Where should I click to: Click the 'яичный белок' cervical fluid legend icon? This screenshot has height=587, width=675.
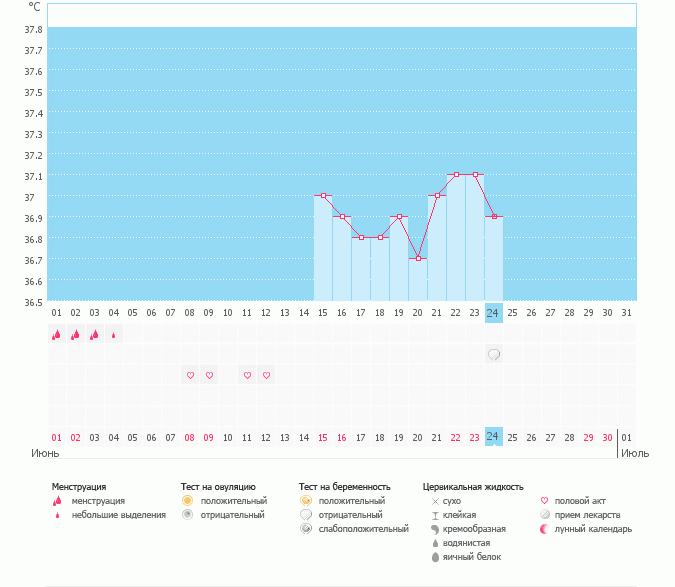point(435,557)
